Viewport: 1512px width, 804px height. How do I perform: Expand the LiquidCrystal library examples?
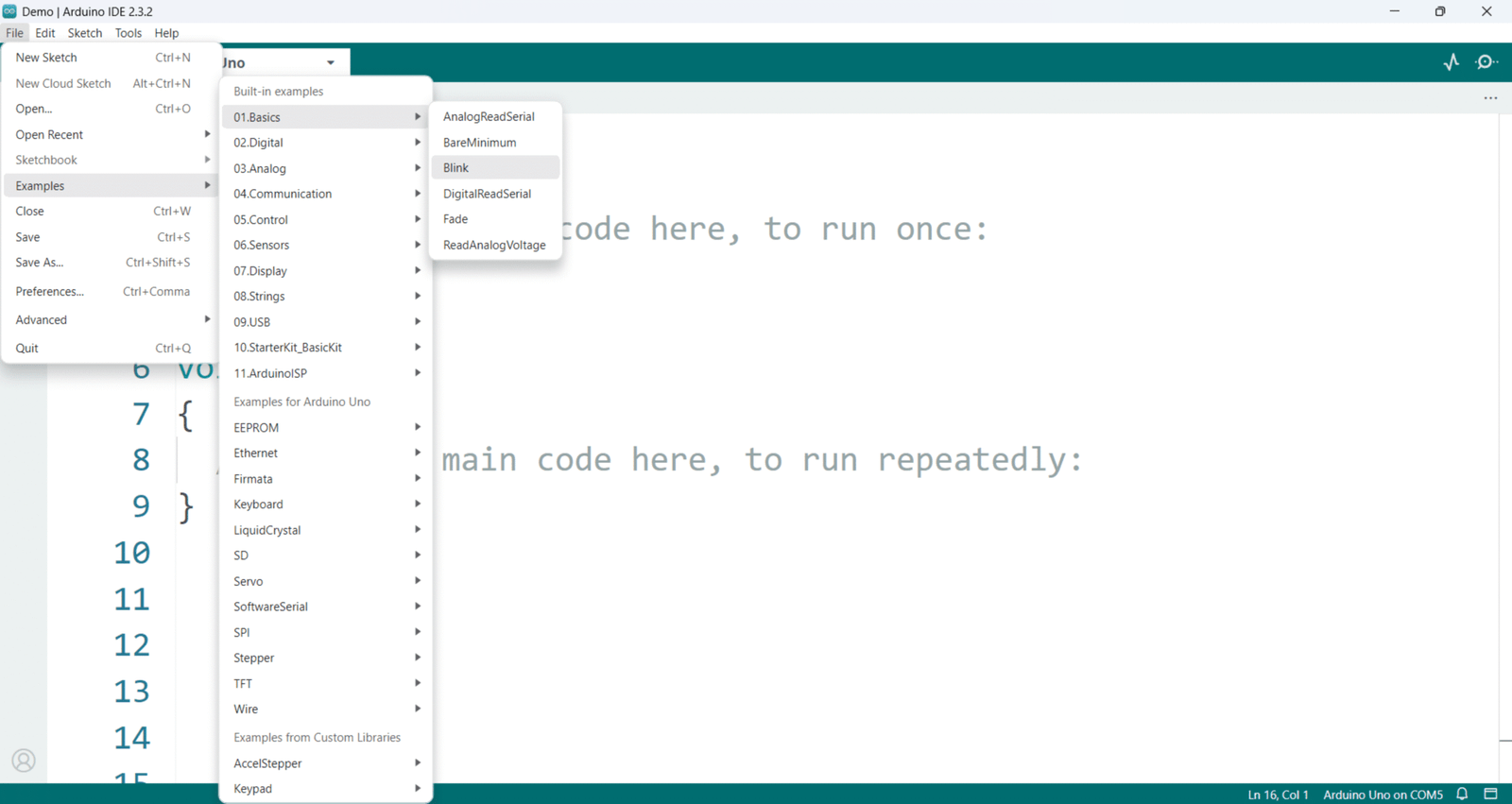point(326,529)
